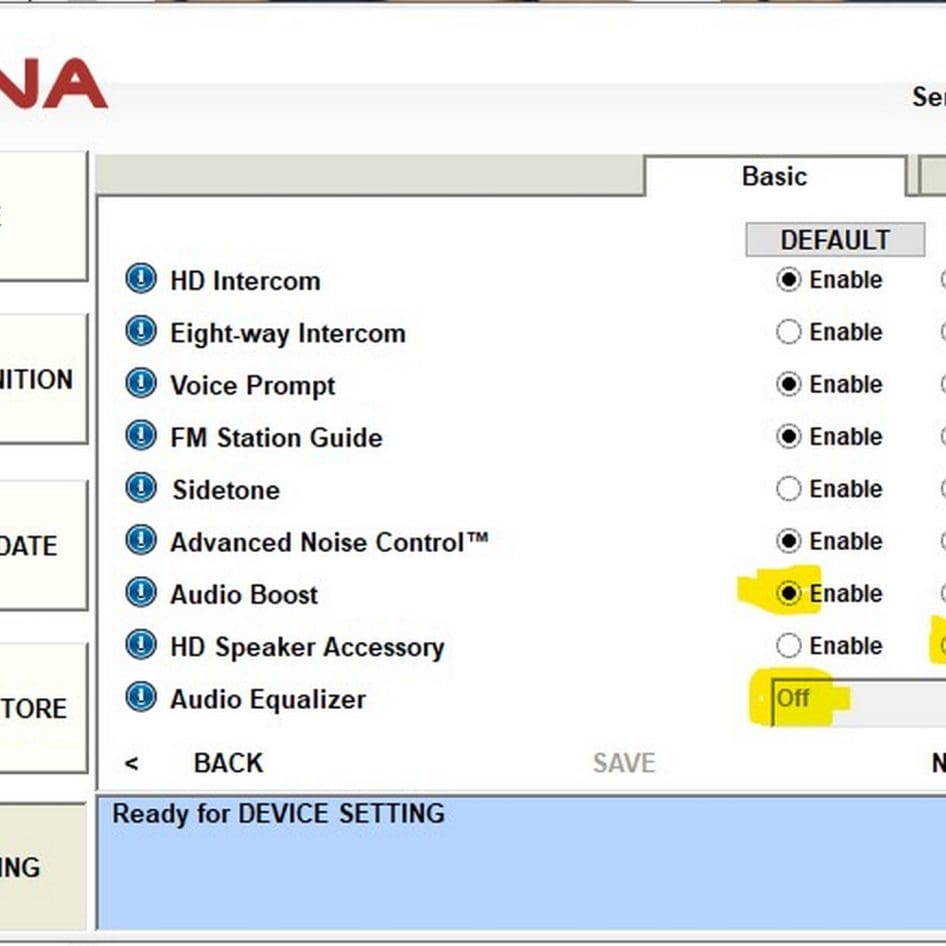The height and width of the screenshot is (946, 946).
Task: Enable the HD Speaker Accessory option
Action: (789, 646)
